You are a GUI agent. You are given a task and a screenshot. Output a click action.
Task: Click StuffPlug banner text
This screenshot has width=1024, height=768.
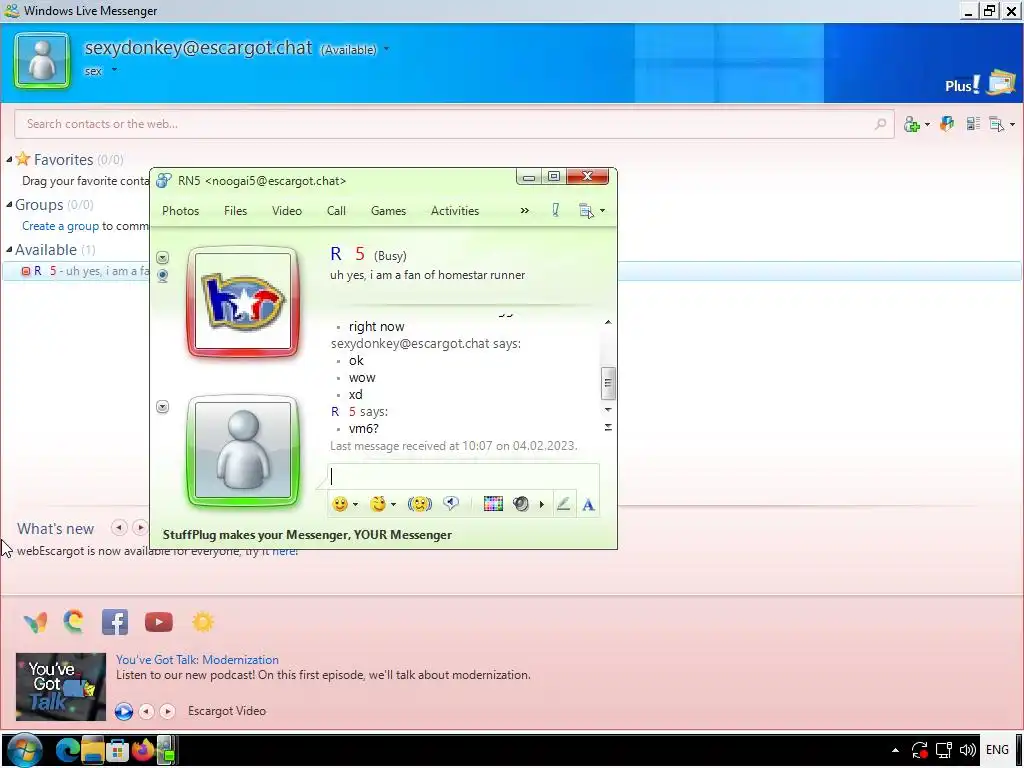[307, 535]
